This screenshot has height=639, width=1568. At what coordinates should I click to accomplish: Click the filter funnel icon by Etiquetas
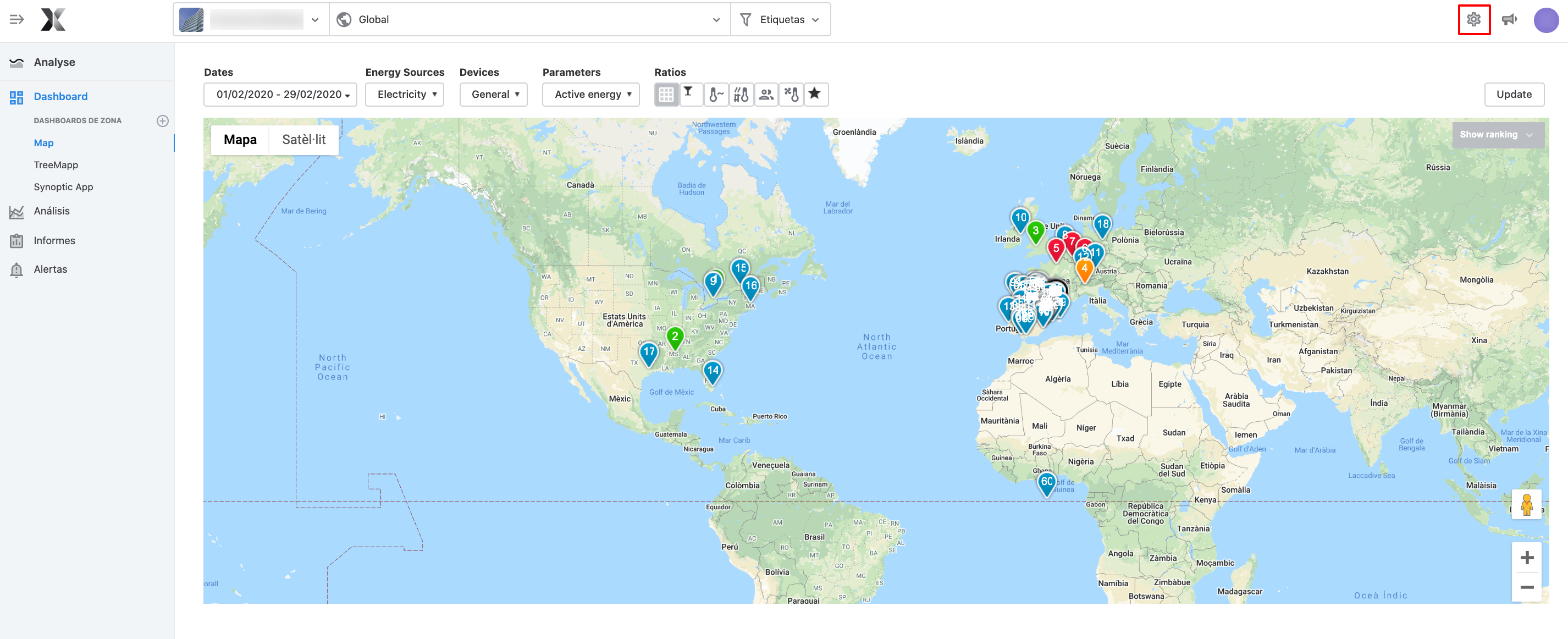(x=745, y=19)
